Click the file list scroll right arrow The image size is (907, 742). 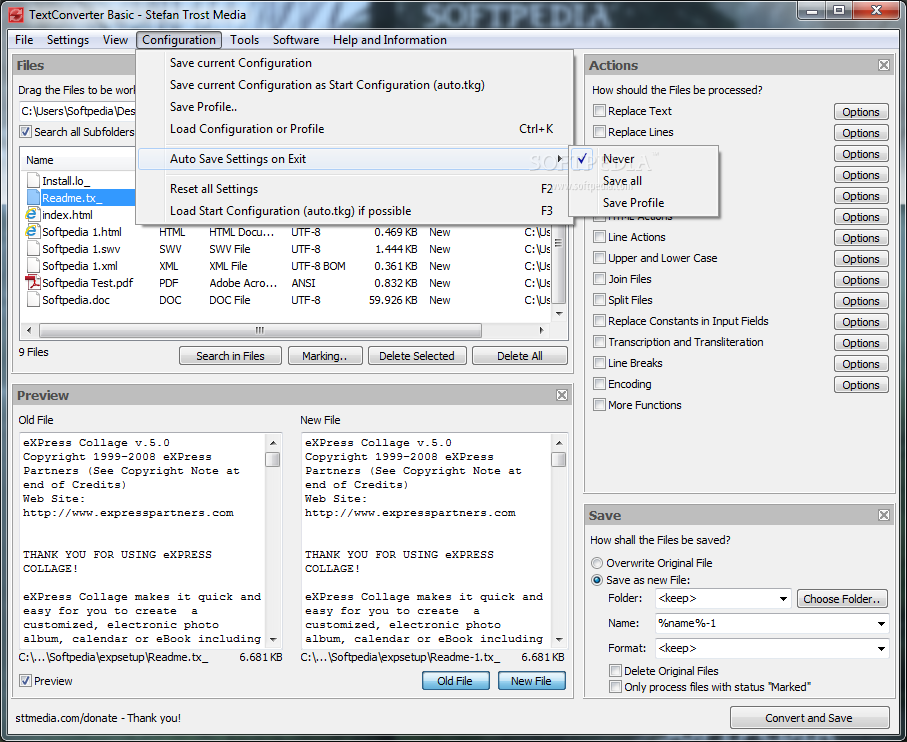click(541, 330)
